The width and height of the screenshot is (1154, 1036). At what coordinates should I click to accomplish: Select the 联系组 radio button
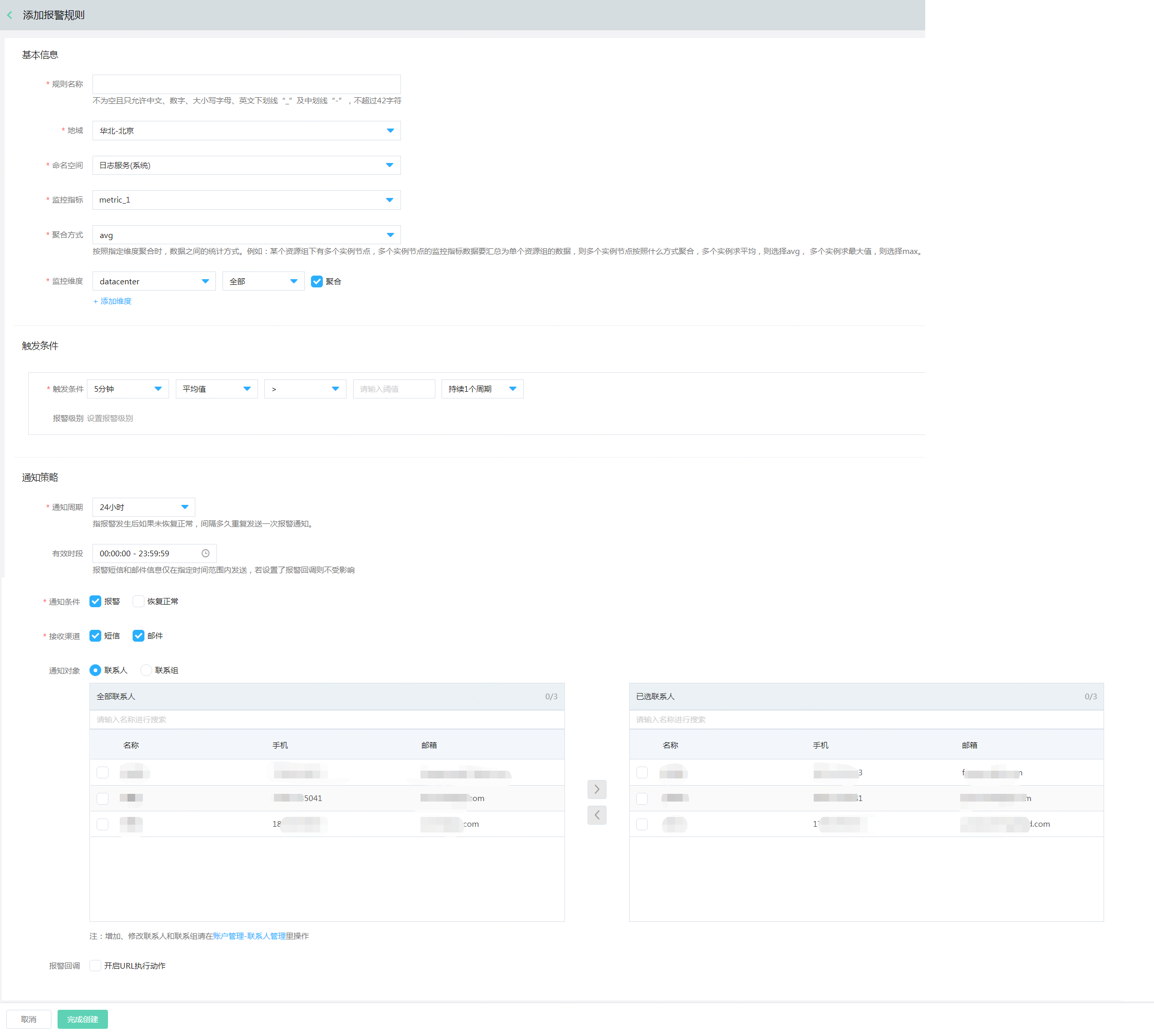[146, 670]
